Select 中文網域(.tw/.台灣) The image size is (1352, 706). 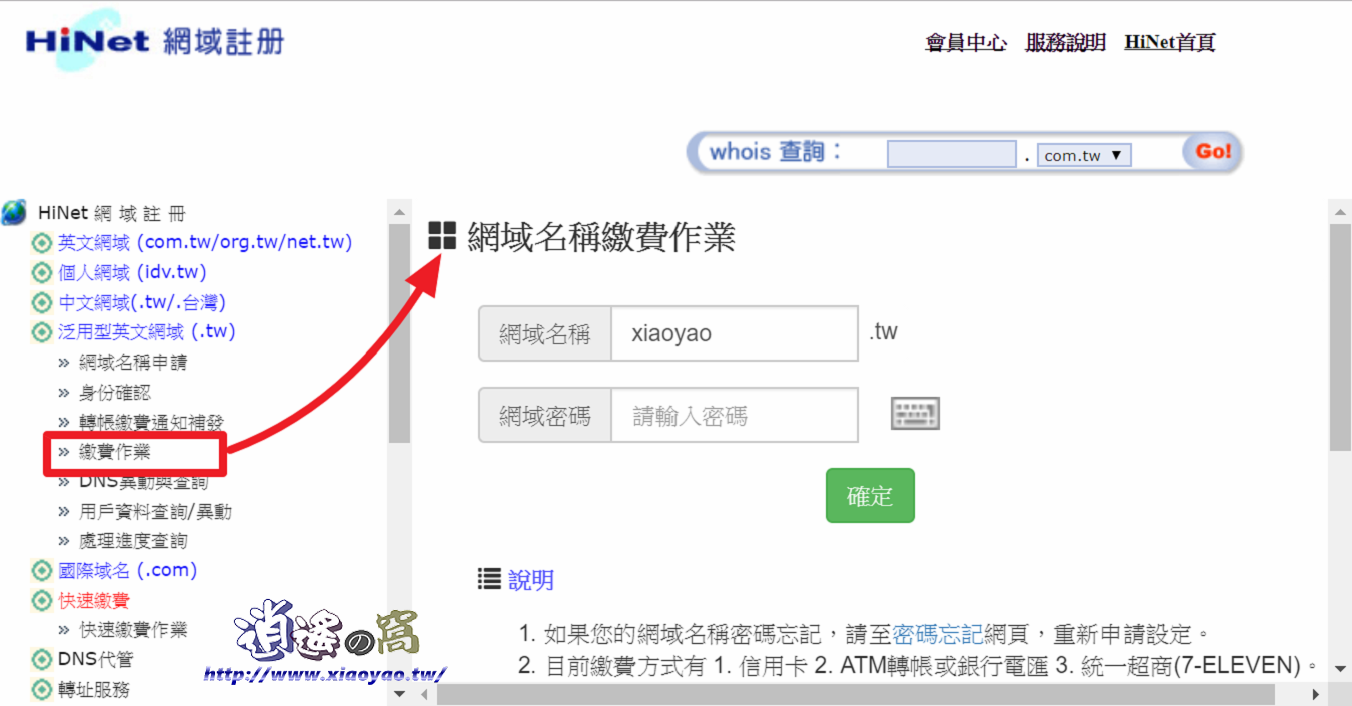pos(142,302)
